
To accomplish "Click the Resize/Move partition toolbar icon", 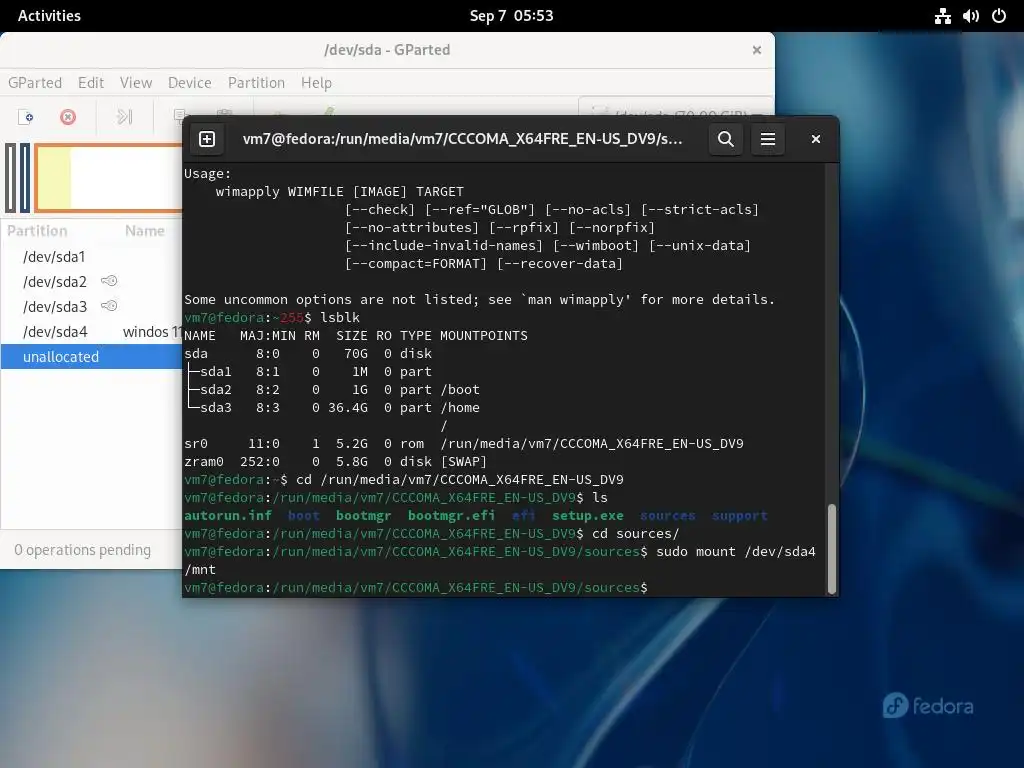I will [x=124, y=117].
